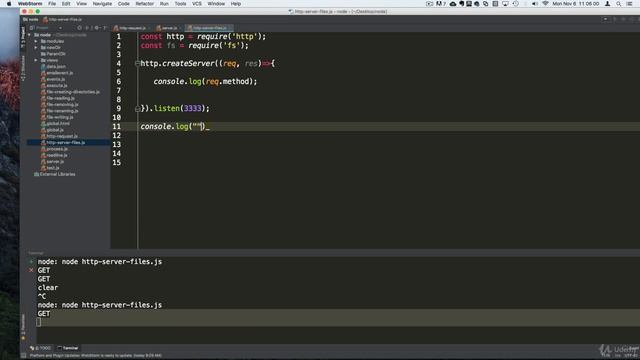Open events.js in the project tree
640x360 pixels.
point(53,79)
